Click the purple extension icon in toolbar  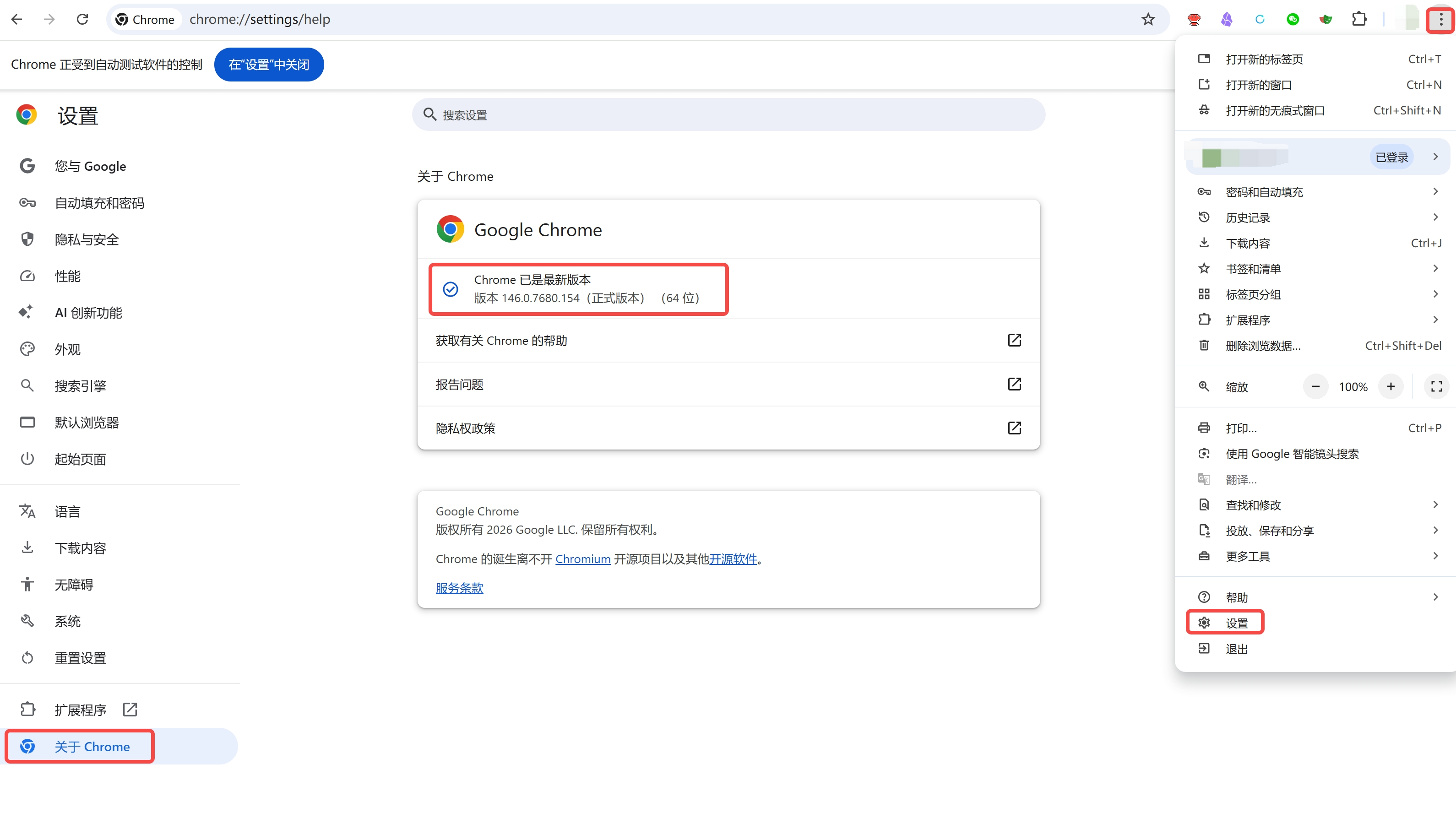coord(1226,19)
